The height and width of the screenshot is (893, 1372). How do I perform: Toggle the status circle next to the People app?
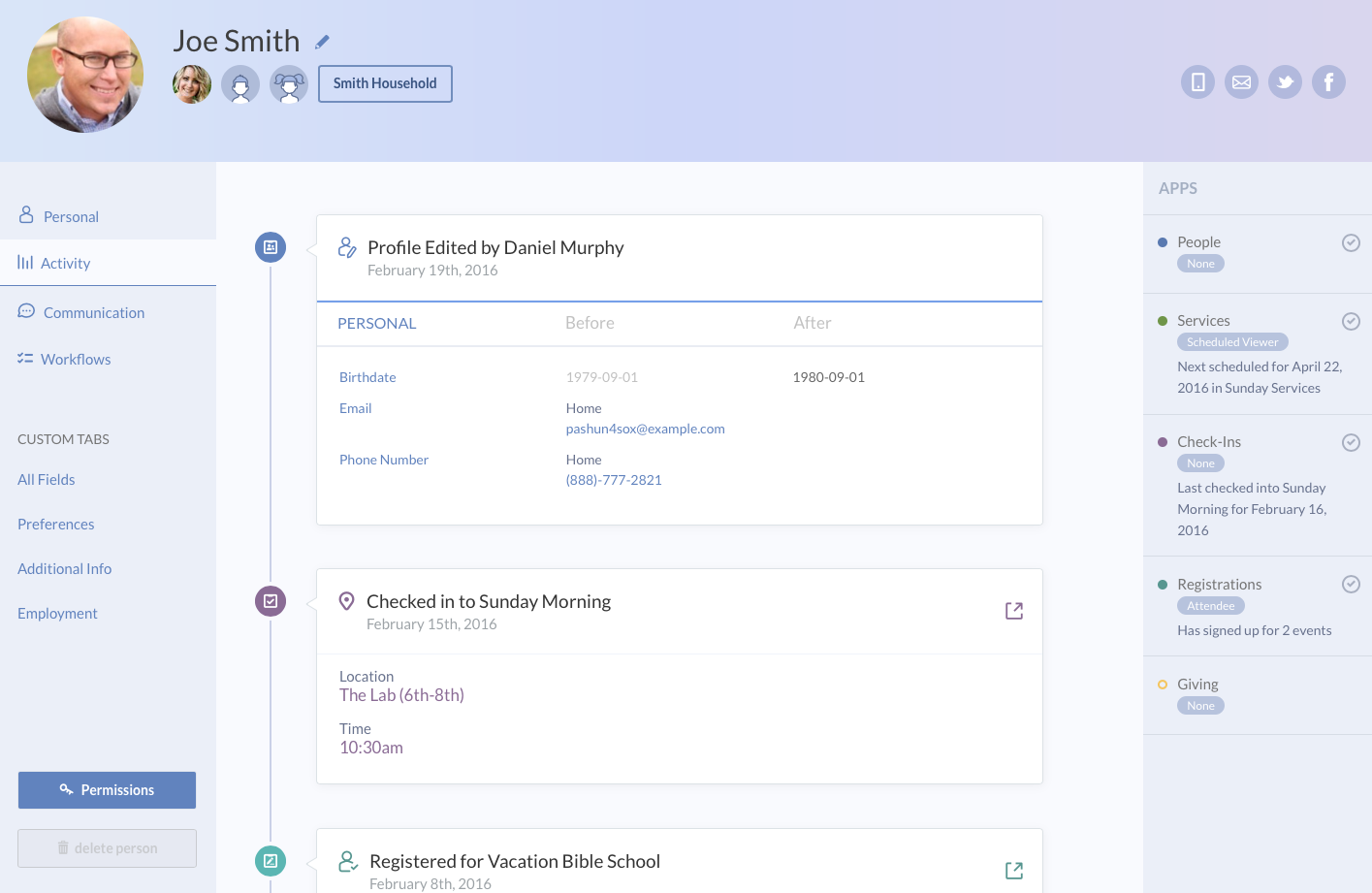point(1351,242)
